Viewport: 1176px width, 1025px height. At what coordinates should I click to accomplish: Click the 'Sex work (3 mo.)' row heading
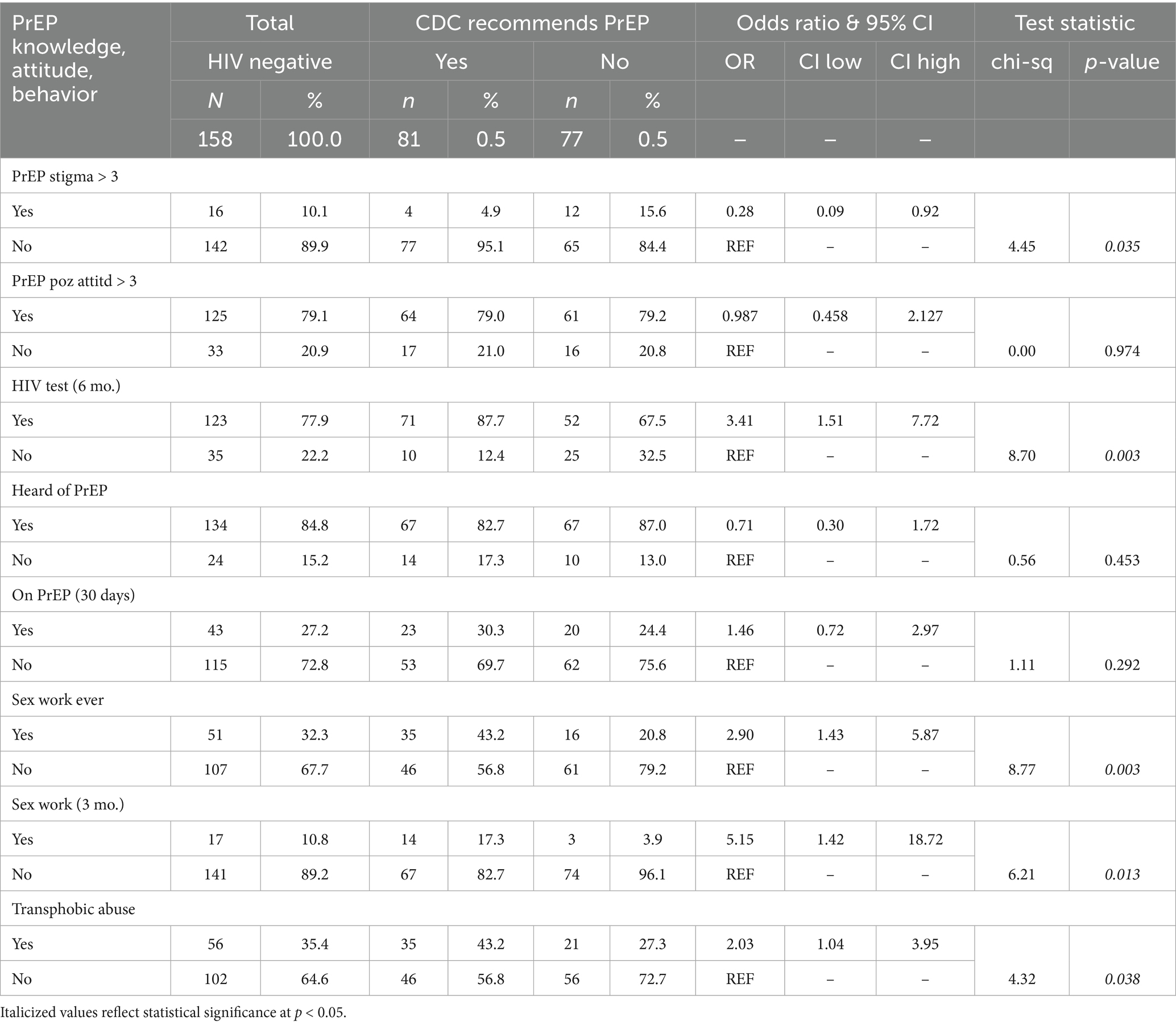pyautogui.click(x=68, y=804)
